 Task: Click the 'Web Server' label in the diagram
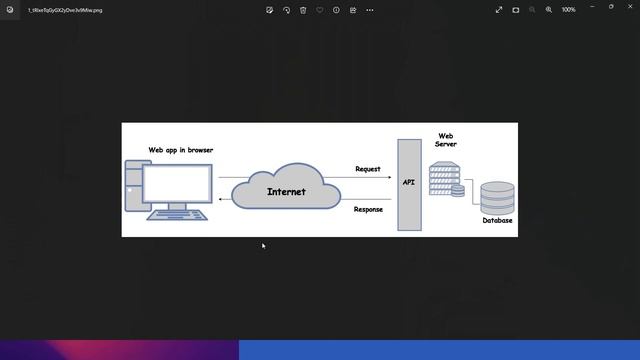click(446, 140)
